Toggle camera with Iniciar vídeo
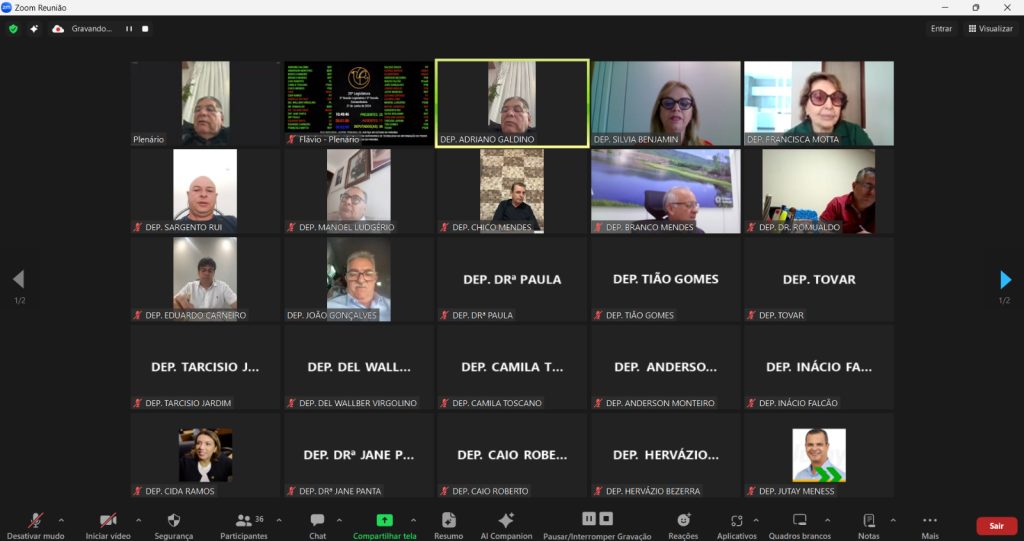The width and height of the screenshot is (1024, 541). (x=108, y=524)
